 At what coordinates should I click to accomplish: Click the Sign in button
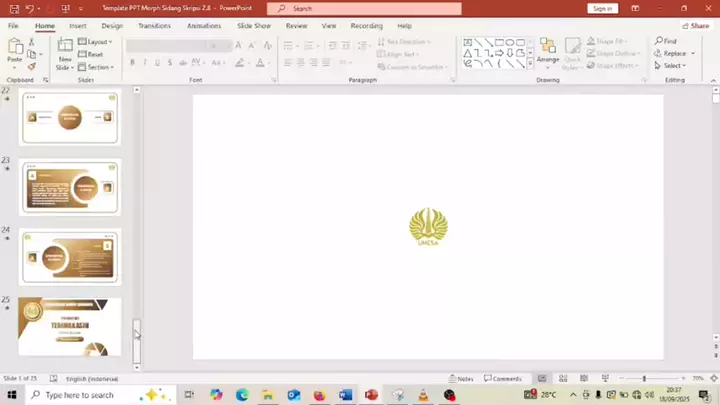click(602, 8)
